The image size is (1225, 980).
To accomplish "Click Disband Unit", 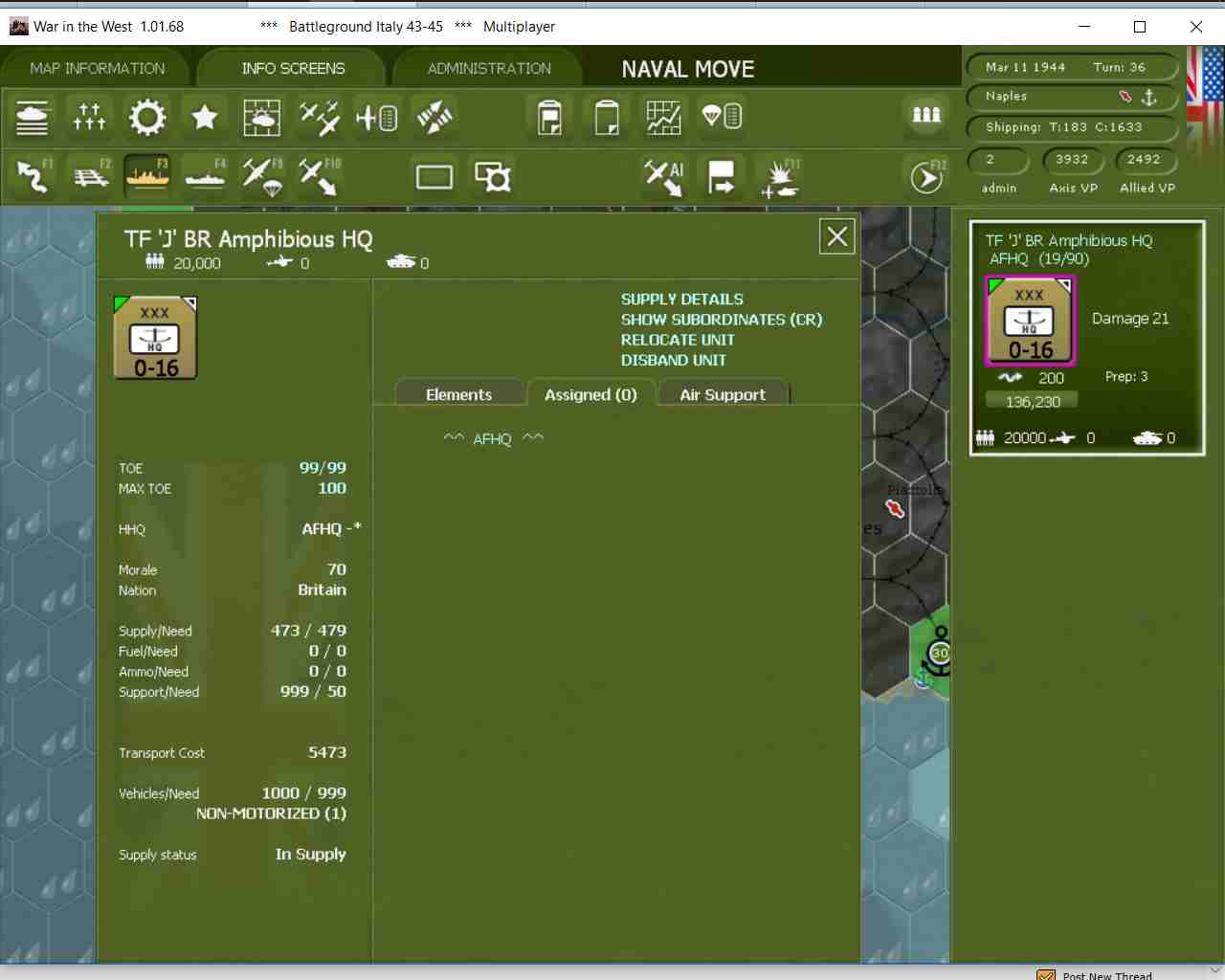I will point(674,360).
